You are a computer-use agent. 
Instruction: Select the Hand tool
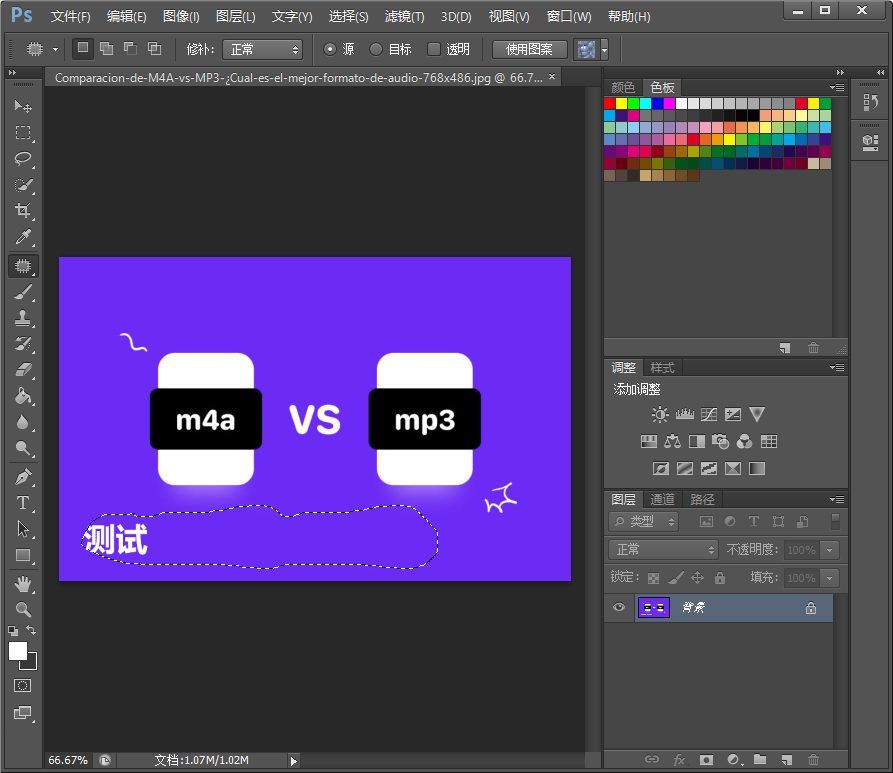23,583
